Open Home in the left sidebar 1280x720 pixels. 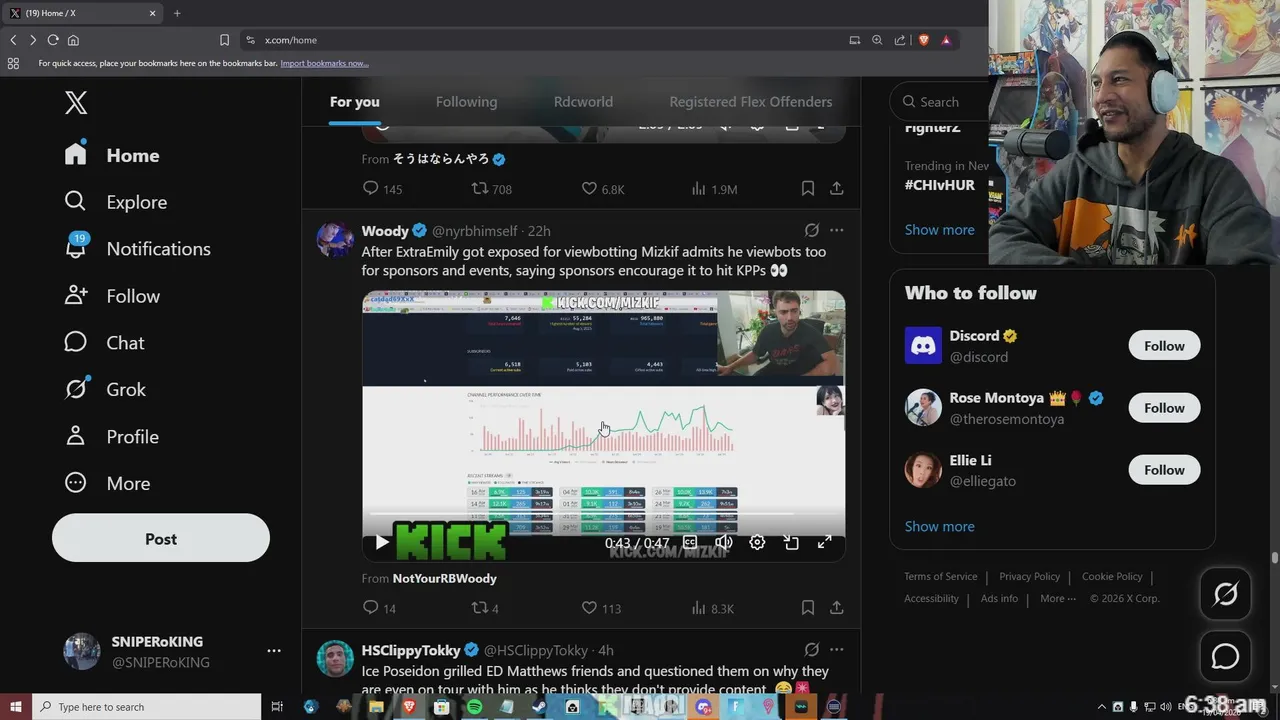(112, 155)
